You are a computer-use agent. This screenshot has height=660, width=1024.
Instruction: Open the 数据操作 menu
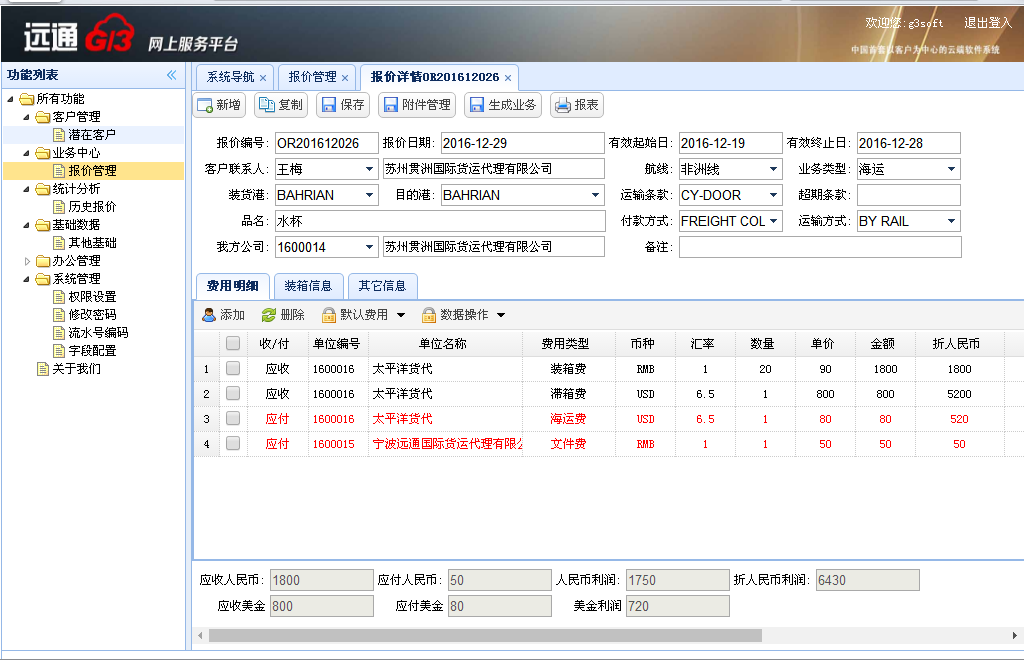point(464,315)
